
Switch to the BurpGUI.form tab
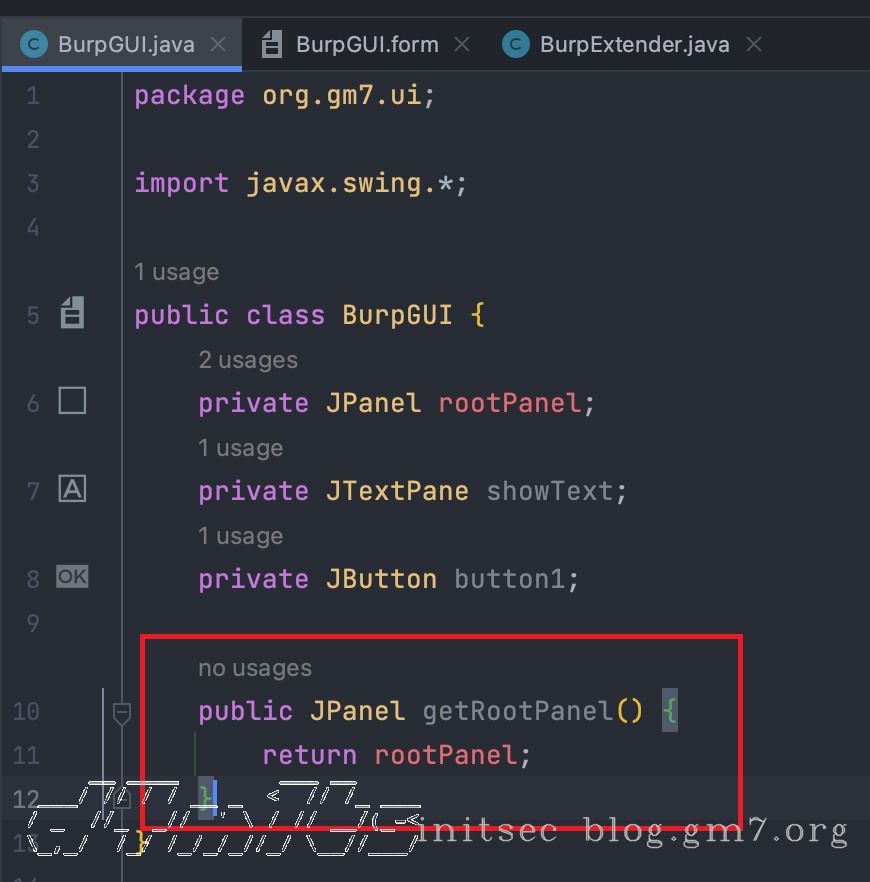pyautogui.click(x=366, y=45)
